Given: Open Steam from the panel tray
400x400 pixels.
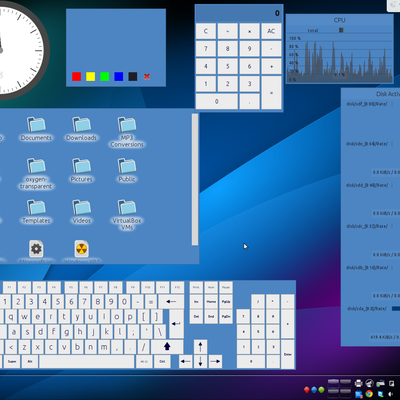Looking at the screenshot, I should [369, 383].
